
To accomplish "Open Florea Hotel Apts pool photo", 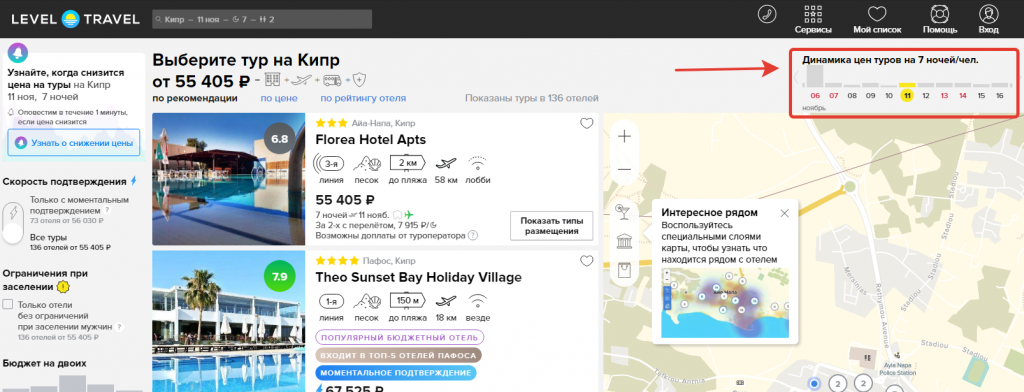I will 229,179.
